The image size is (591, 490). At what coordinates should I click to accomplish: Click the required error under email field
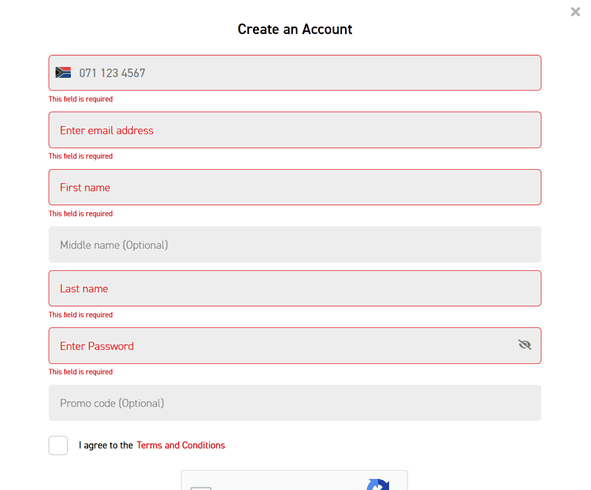pos(81,156)
